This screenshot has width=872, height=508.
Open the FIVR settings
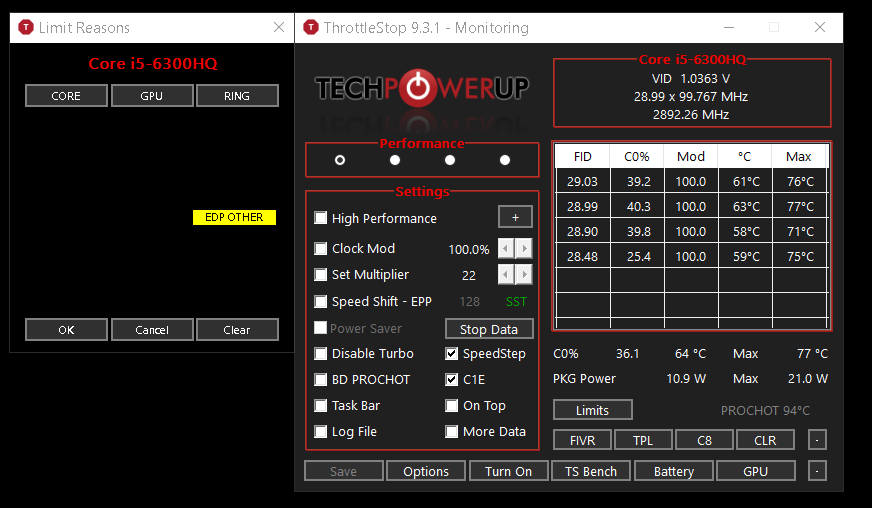[582, 440]
